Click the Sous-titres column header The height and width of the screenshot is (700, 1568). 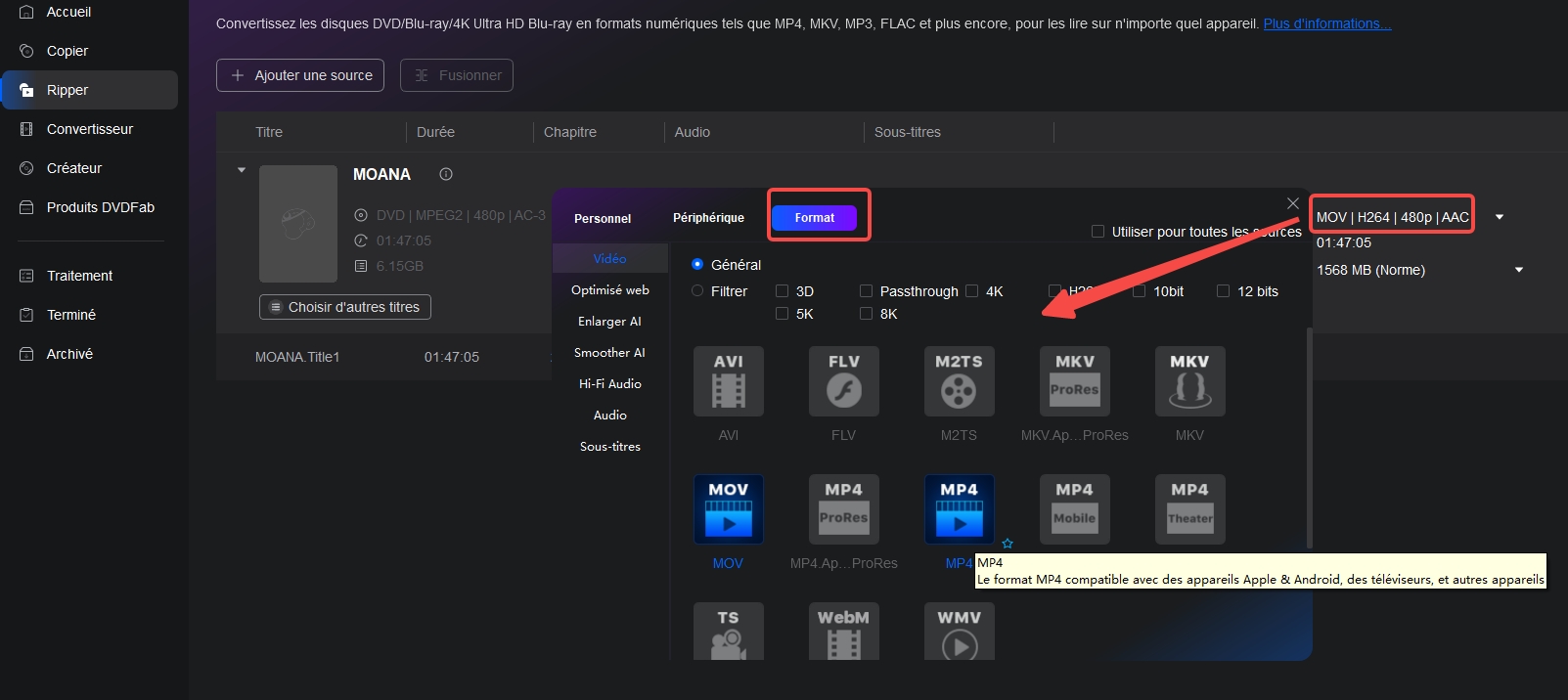tap(908, 132)
